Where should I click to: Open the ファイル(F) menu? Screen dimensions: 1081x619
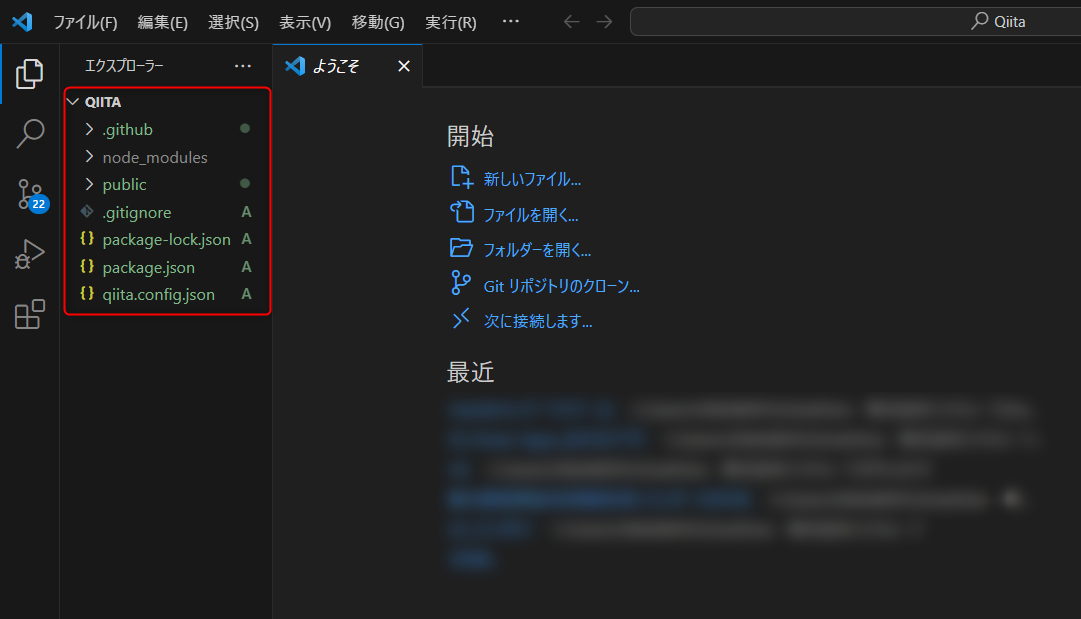(85, 22)
